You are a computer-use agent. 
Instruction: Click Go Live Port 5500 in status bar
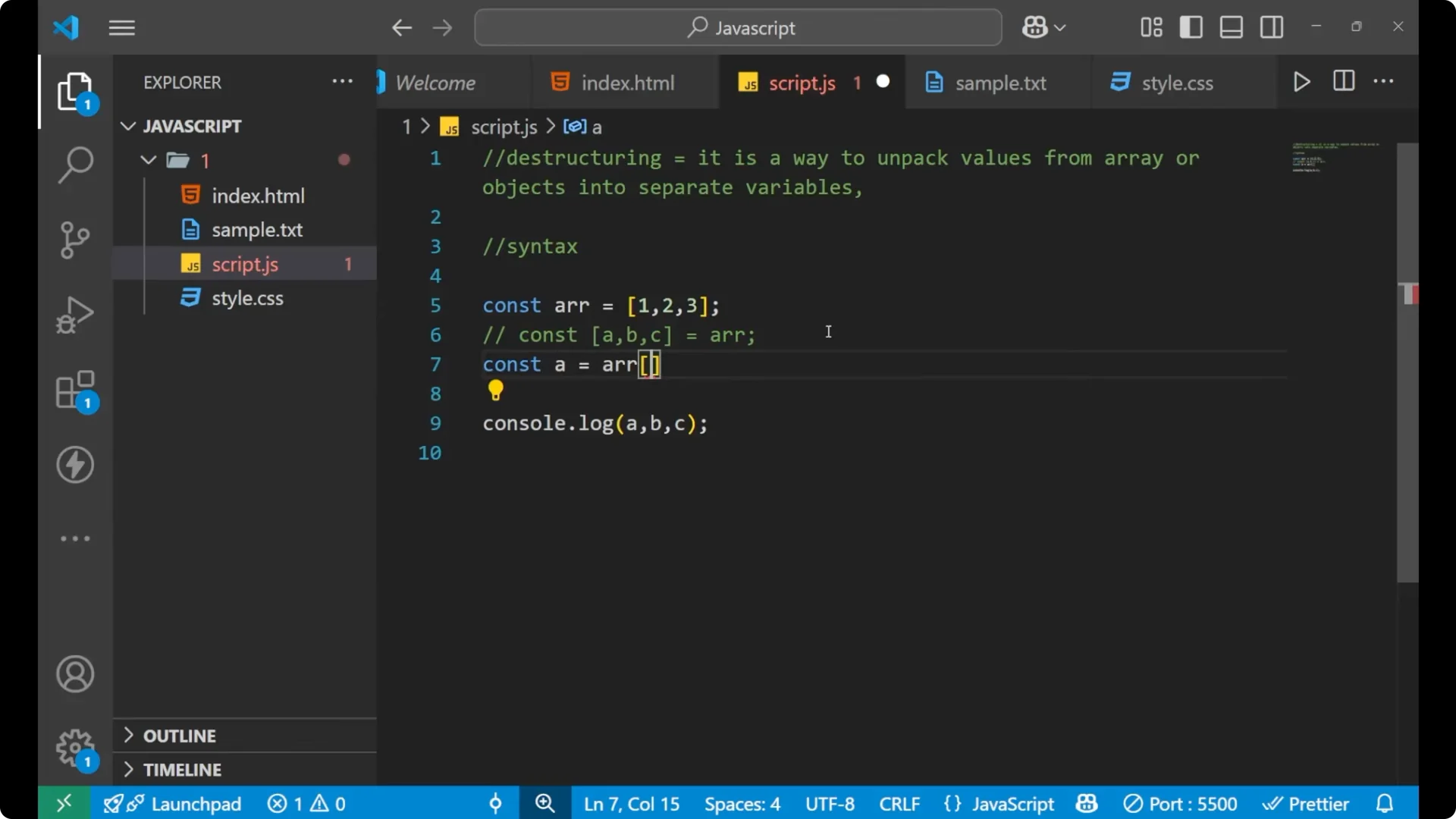coord(1181,803)
